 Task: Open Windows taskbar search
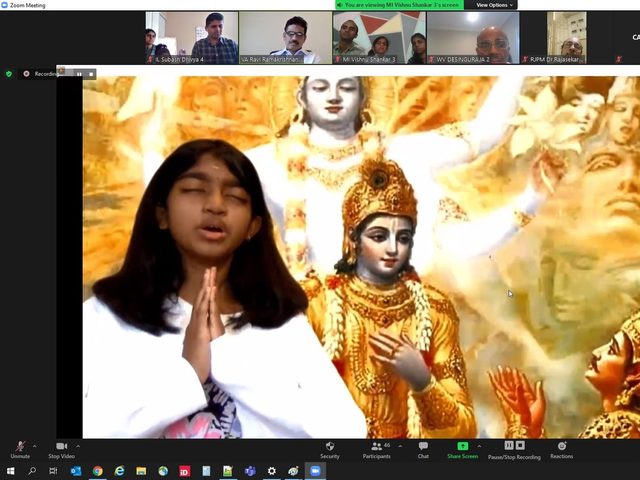point(32,471)
